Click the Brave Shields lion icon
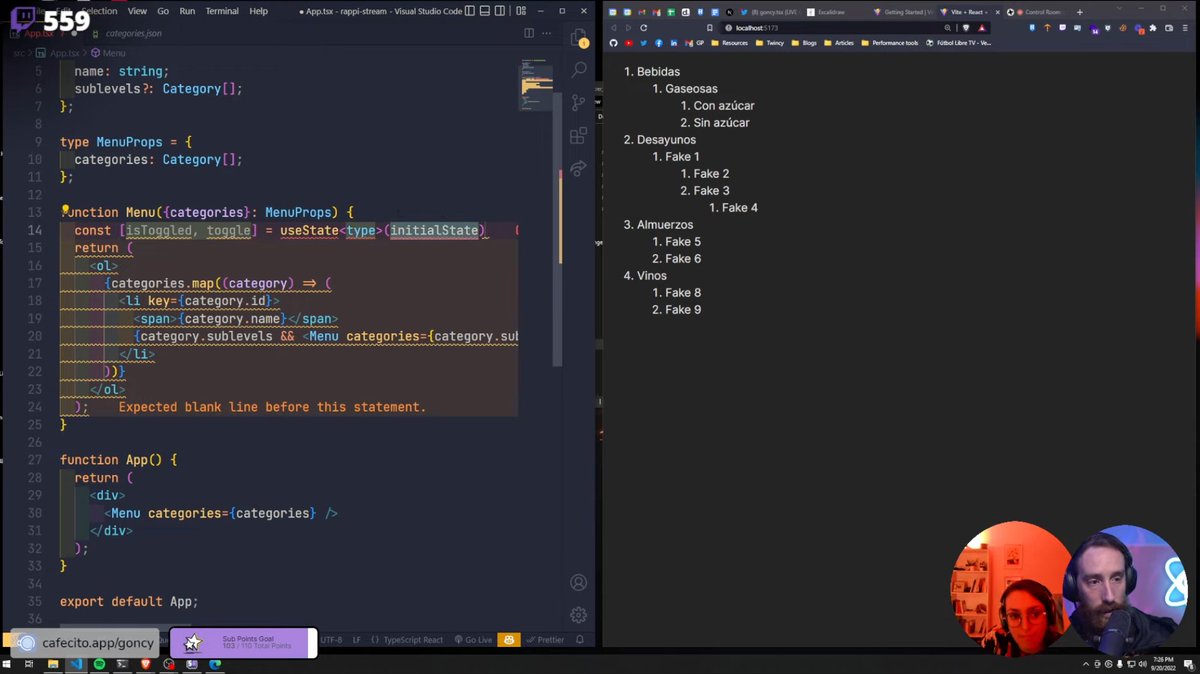Viewport: 1200px width, 674px height. click(x=965, y=28)
